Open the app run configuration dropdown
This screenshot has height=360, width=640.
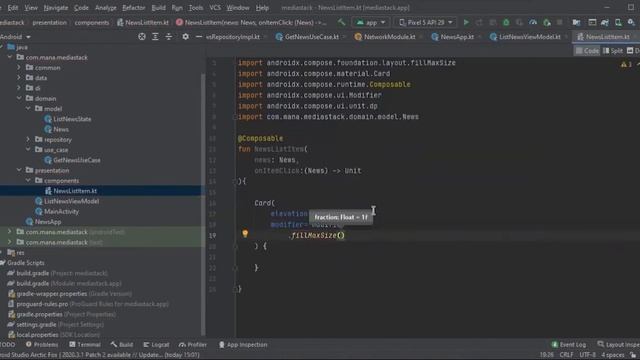371,22
